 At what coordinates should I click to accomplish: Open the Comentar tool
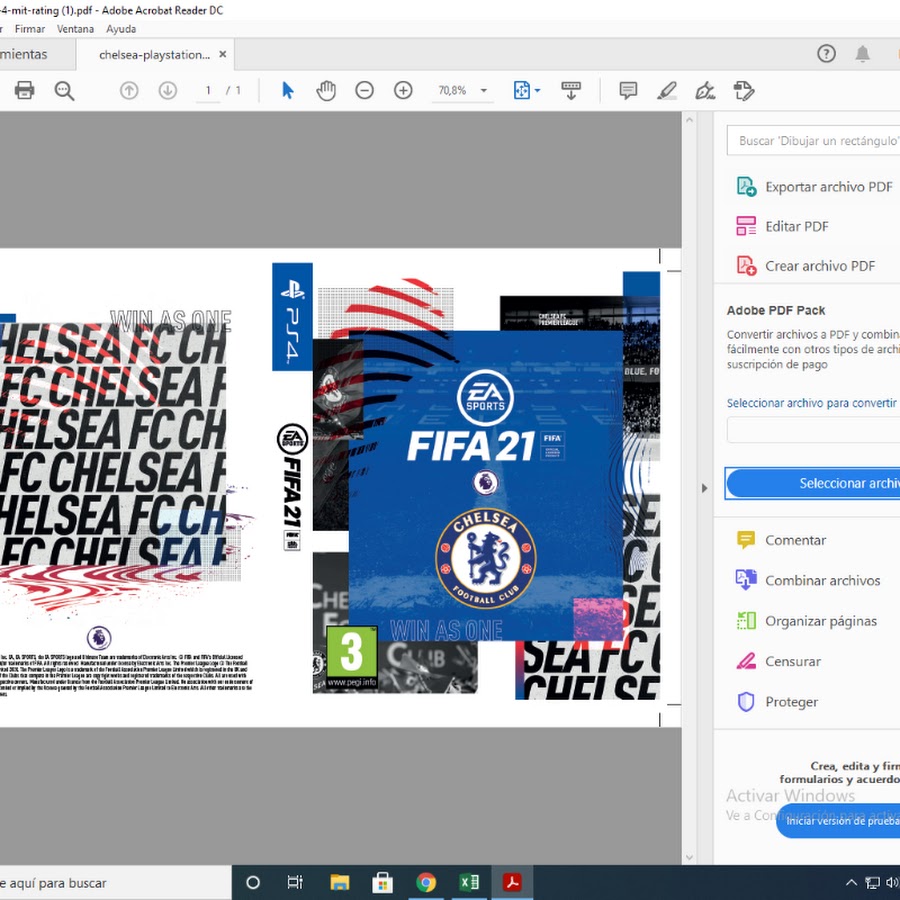(x=781, y=540)
